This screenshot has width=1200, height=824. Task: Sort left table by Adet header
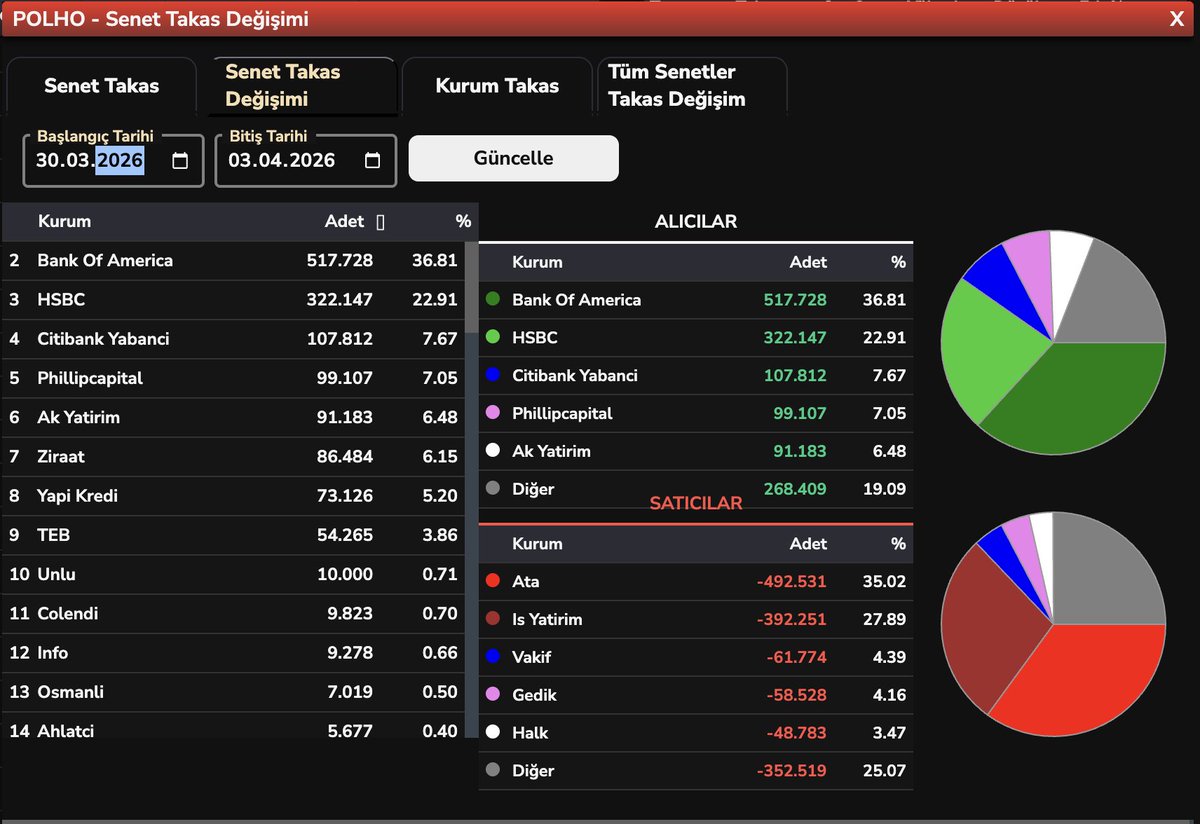tap(344, 221)
